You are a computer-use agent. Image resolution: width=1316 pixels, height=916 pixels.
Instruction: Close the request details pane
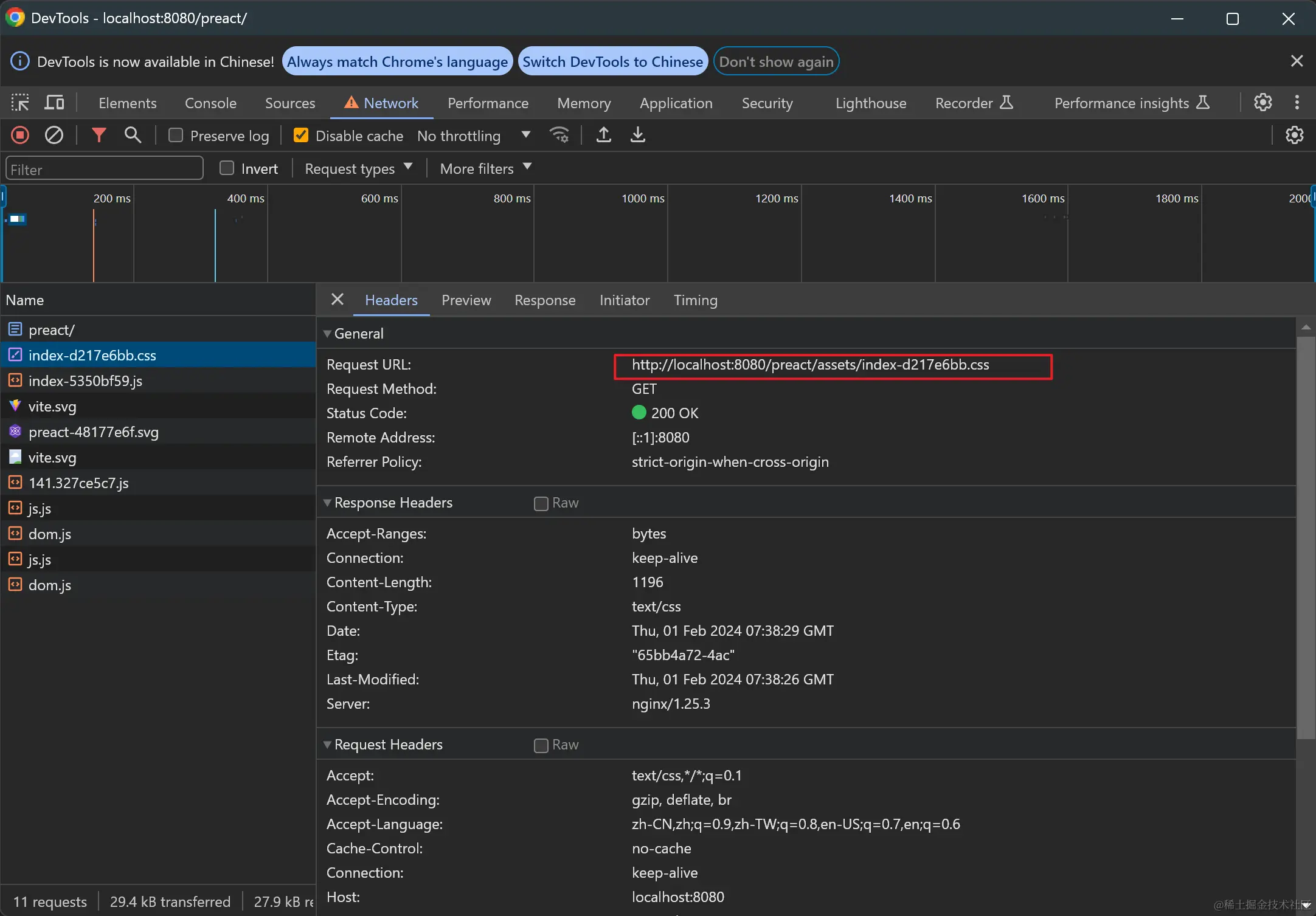(x=338, y=300)
